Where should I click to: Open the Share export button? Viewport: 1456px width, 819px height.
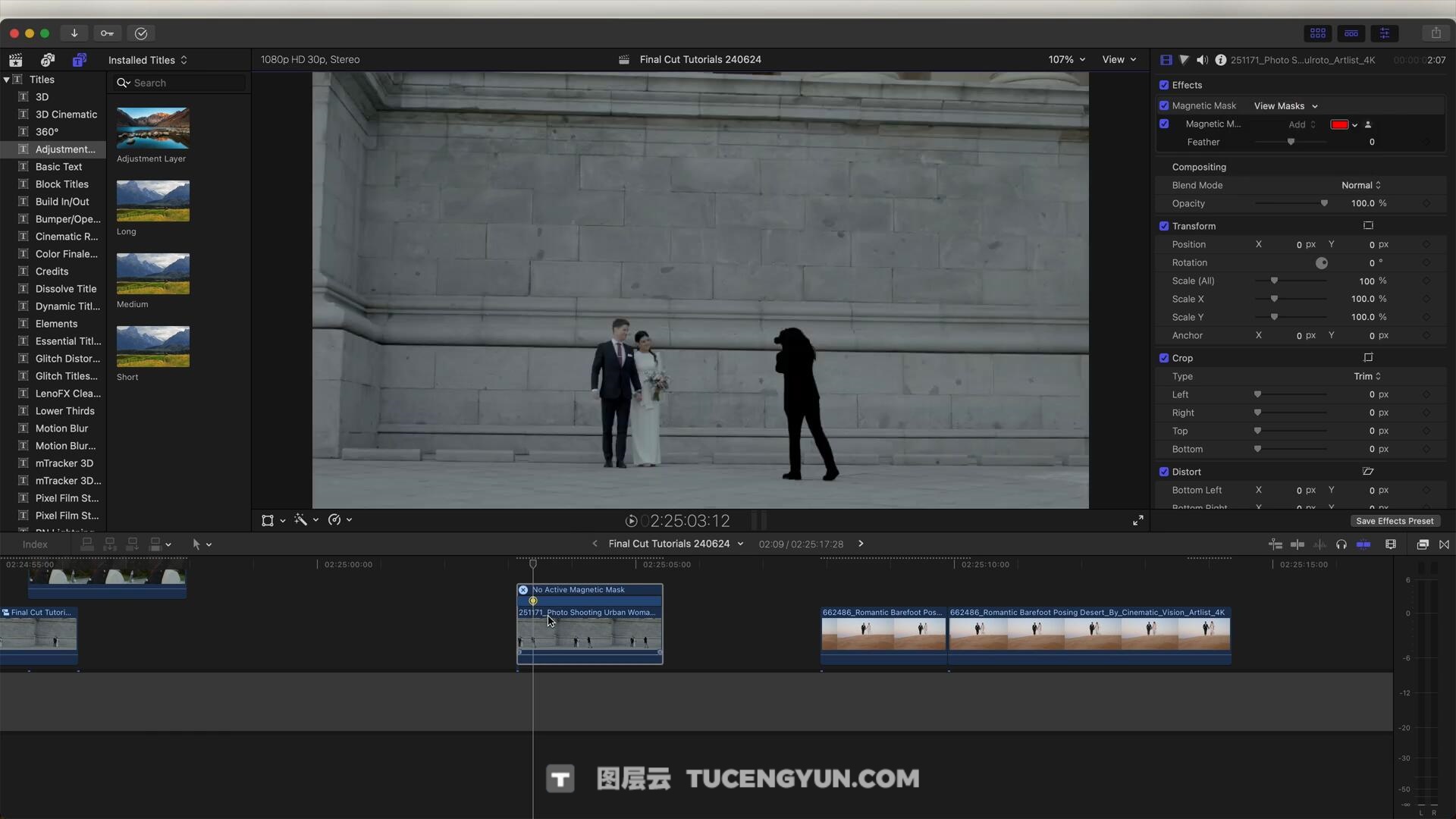1436,33
